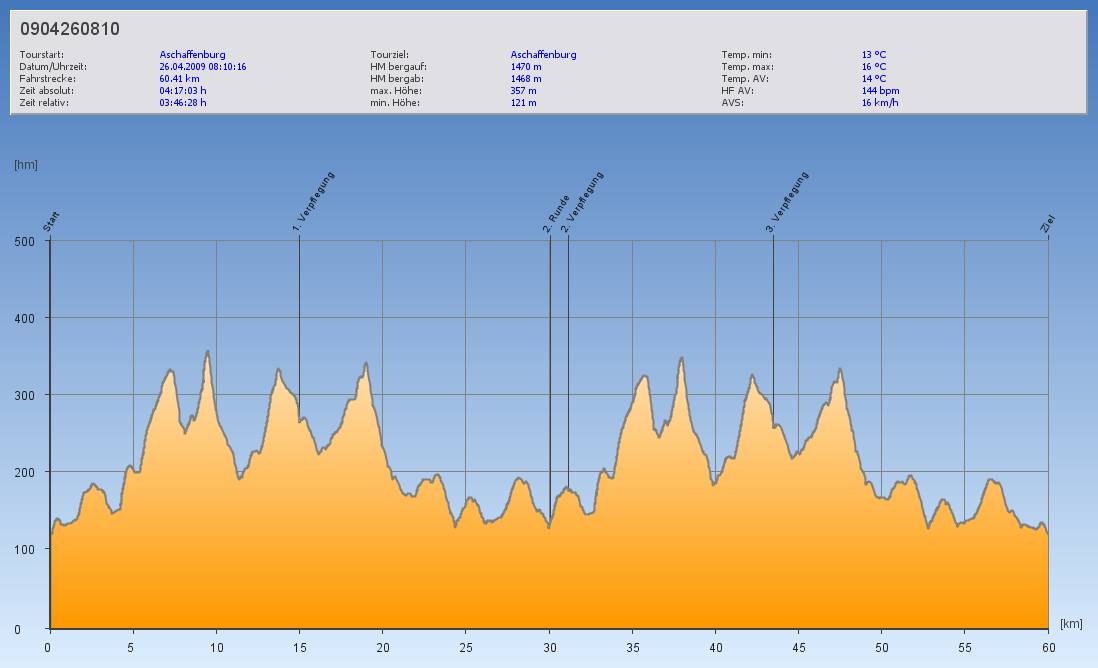Click the HF AV value 144 bpm
Screen dimensions: 1098x668
880,91
